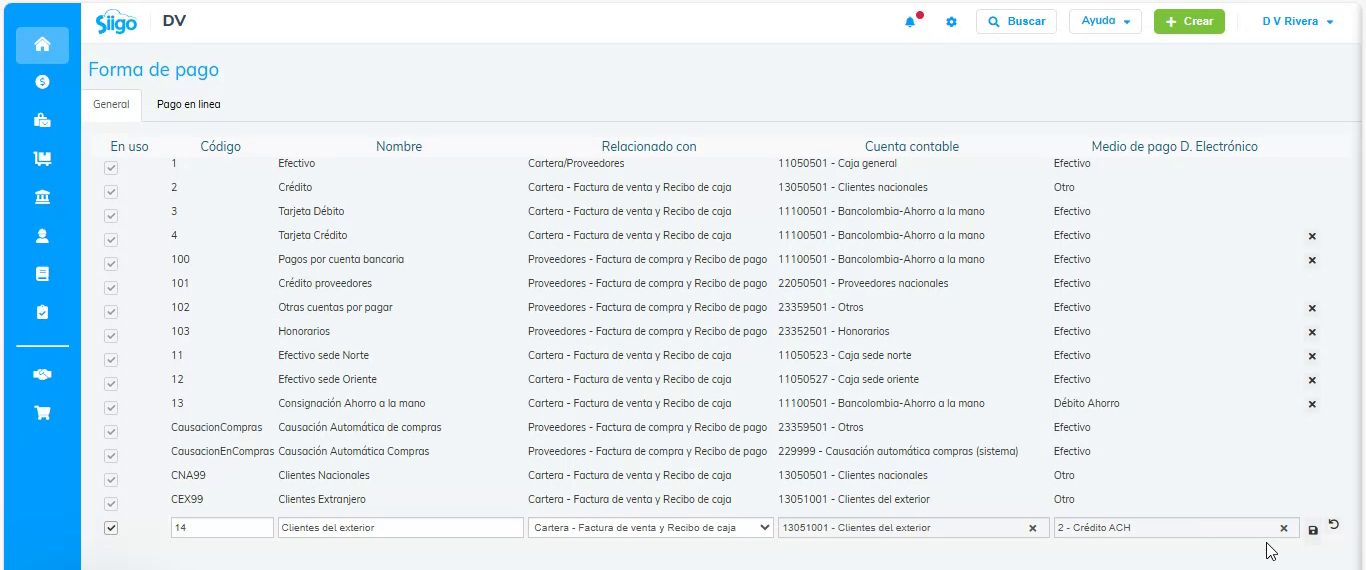Screen dimensions: 1366x570
Task: Toggle En uso checkbox for Crédito proveedores
Action: point(111,288)
